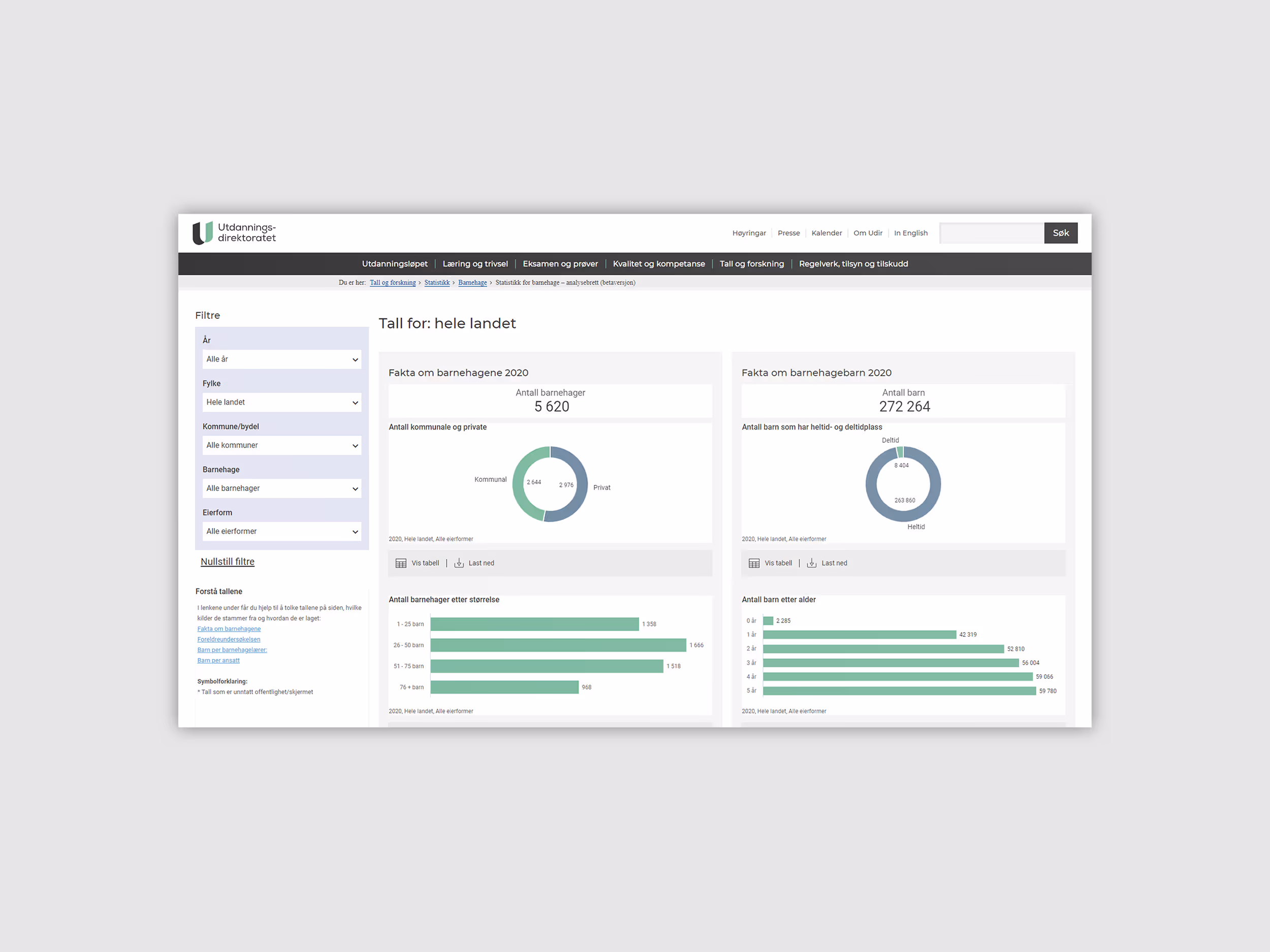Viewport: 1270px width, 952px height.
Task: Click table icon under kommunale og private chart
Action: point(401,563)
